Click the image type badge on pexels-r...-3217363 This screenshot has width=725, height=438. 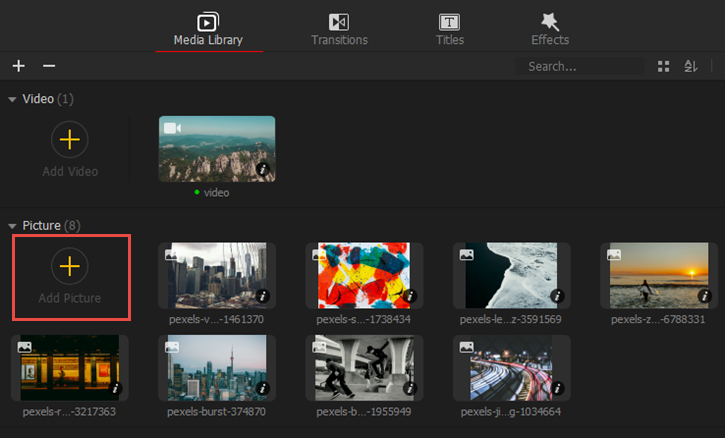(25, 347)
